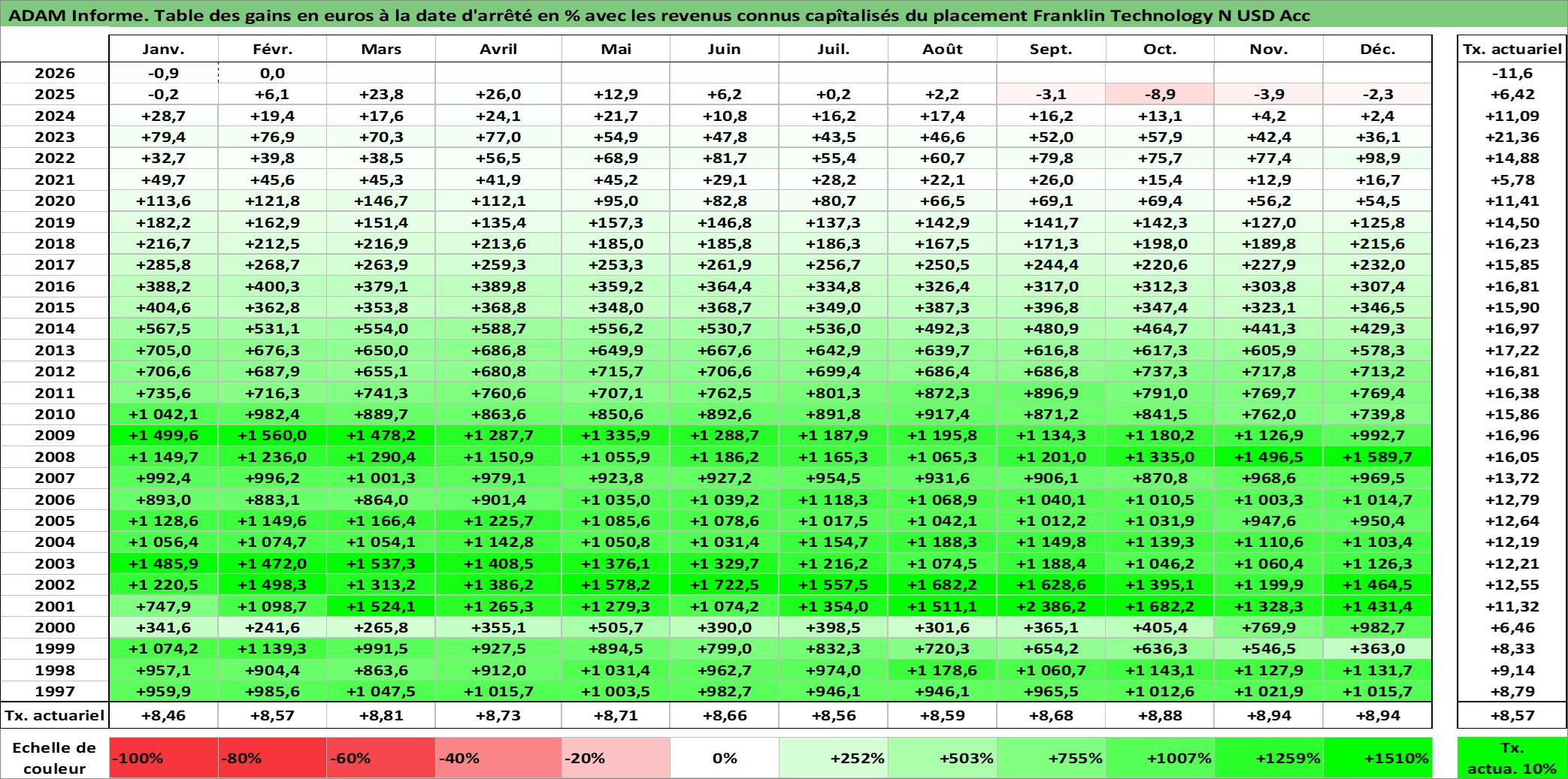Click the '+21,36' actuarial rate for 2023
The image size is (1568, 779).
1512,137
